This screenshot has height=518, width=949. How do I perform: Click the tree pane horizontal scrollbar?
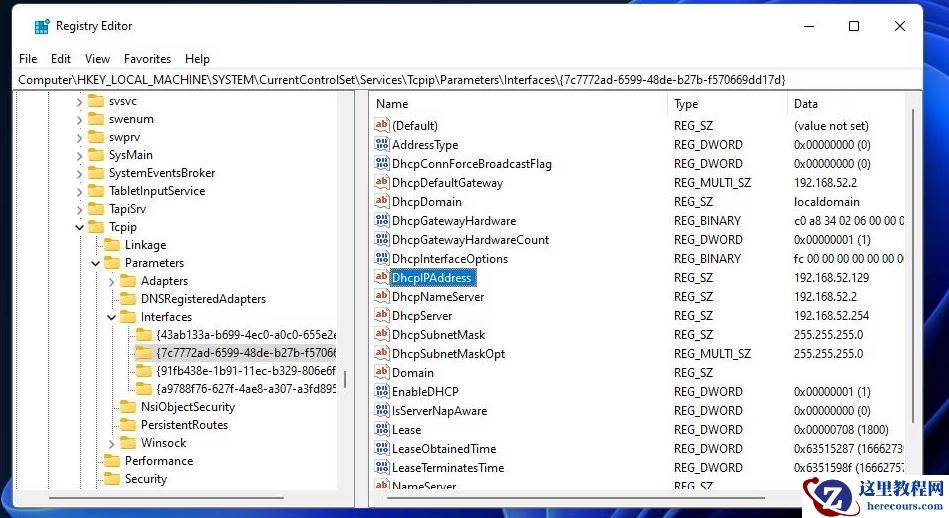166,497
